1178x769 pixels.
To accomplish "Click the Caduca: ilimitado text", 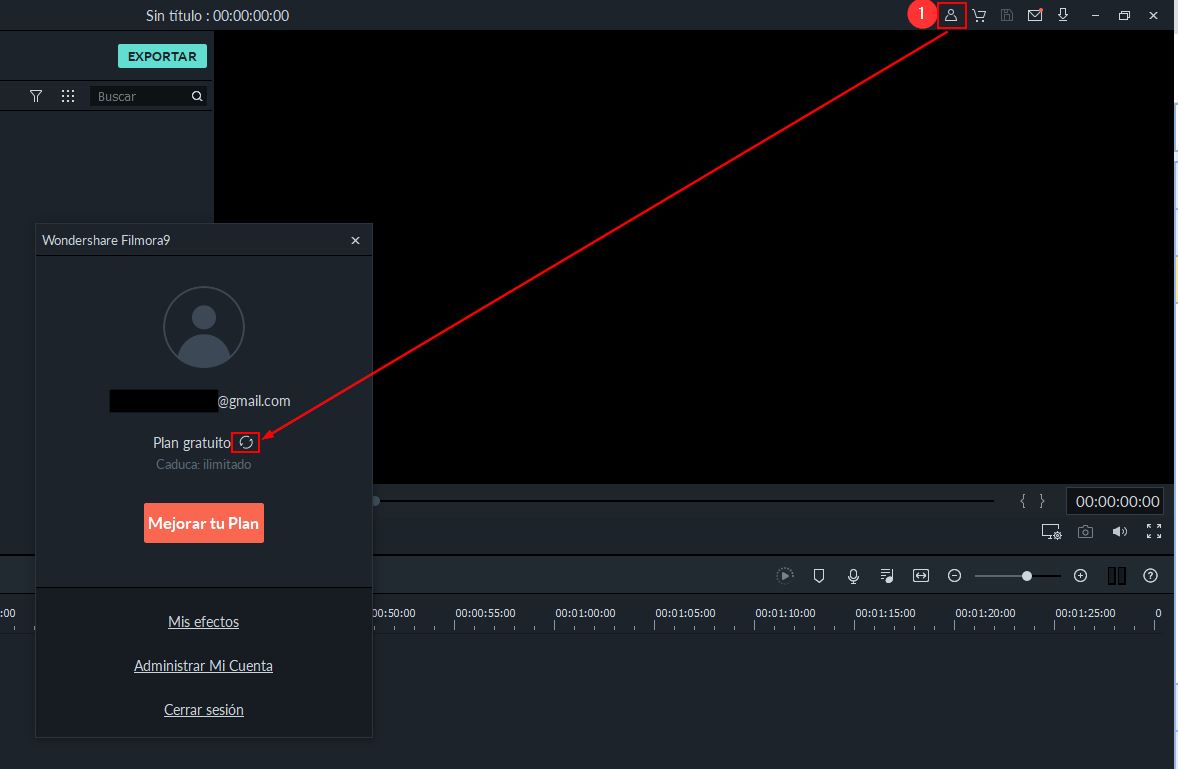I will (204, 465).
